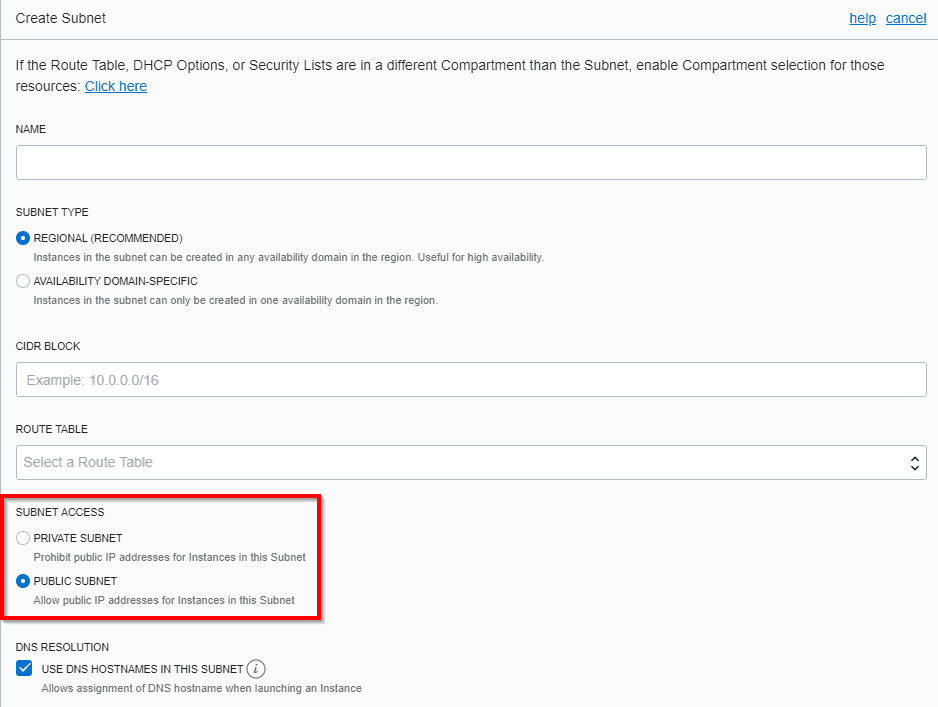938x707 pixels.
Task: Click the 'SUBNET ACCESS' section label
Action: (60, 512)
